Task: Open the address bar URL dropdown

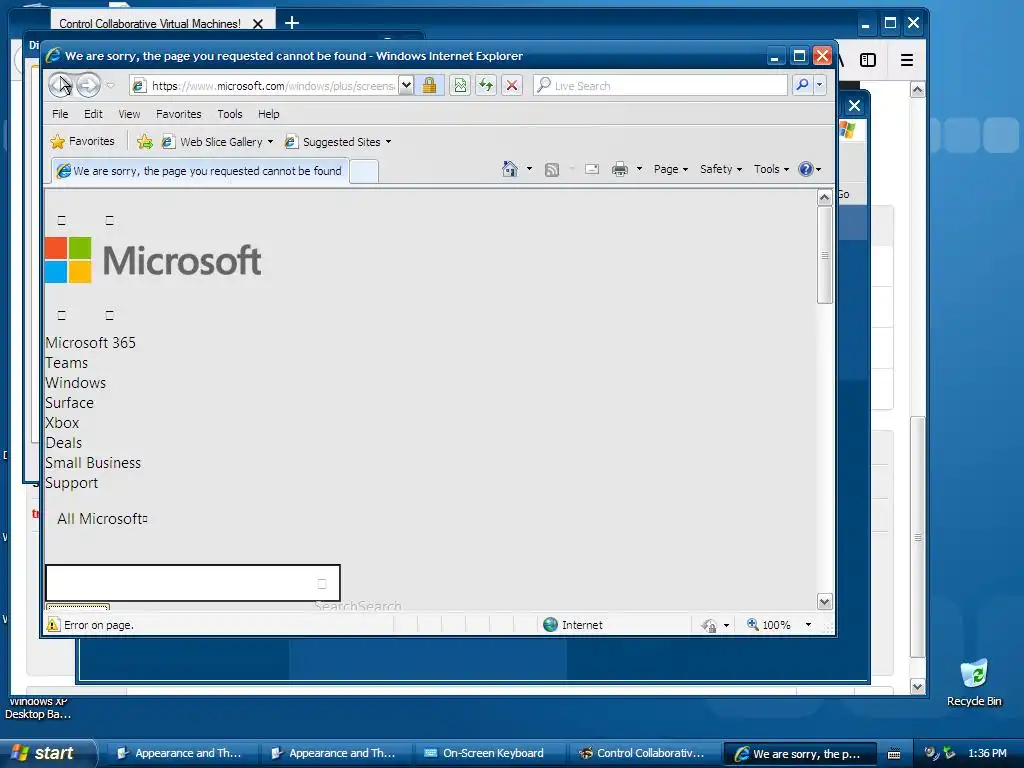Action: pos(406,85)
